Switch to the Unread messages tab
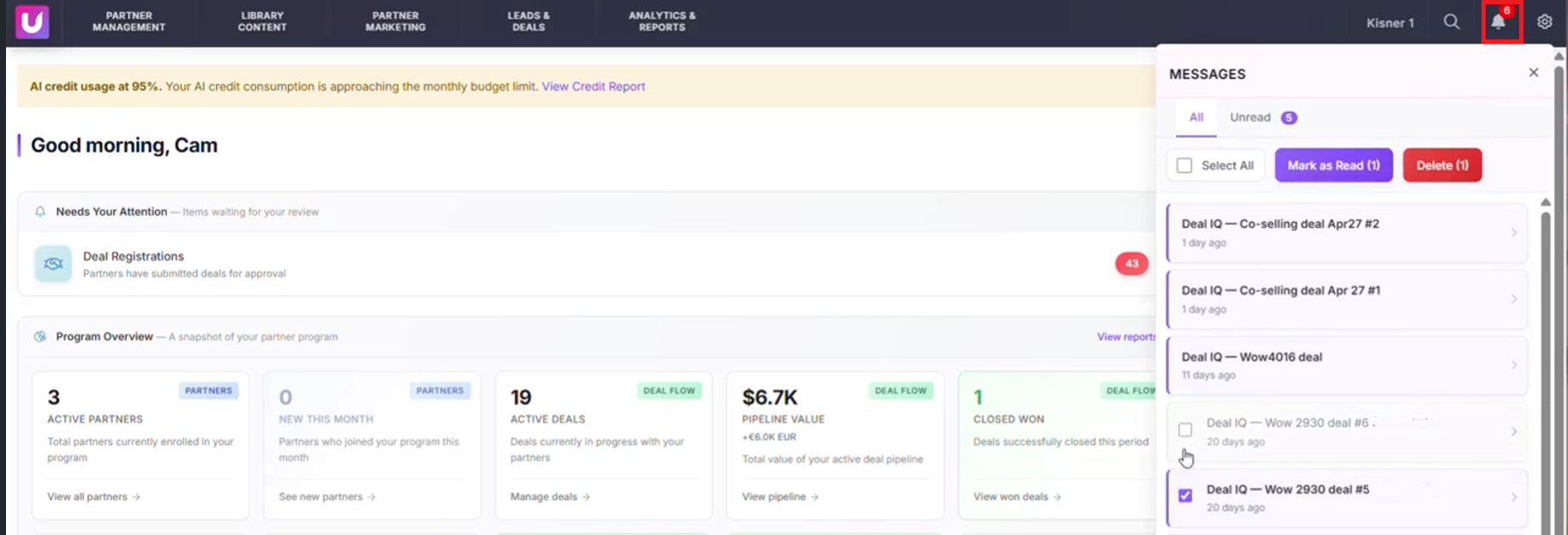Viewport: 1568px width, 535px height. pos(1263,117)
